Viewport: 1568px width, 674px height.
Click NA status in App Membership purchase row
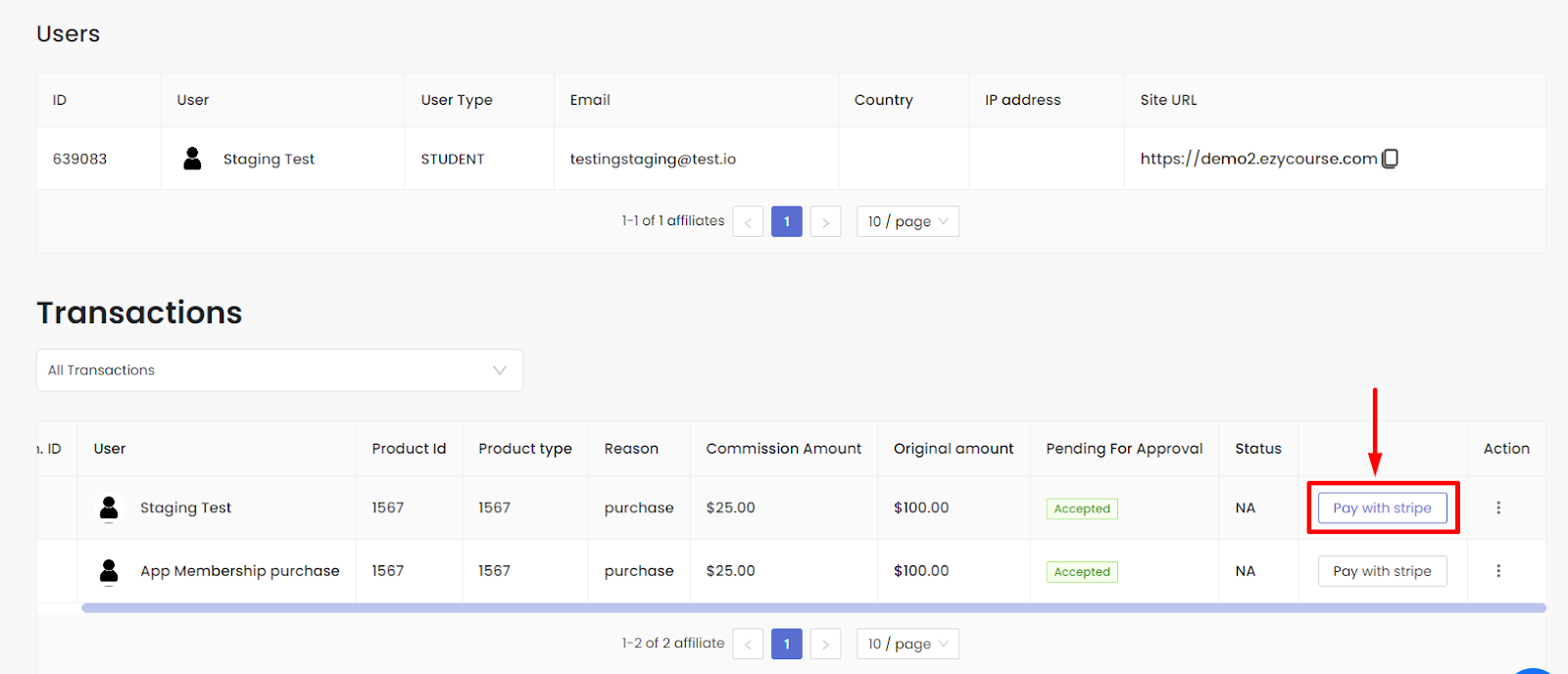pyautogui.click(x=1246, y=571)
